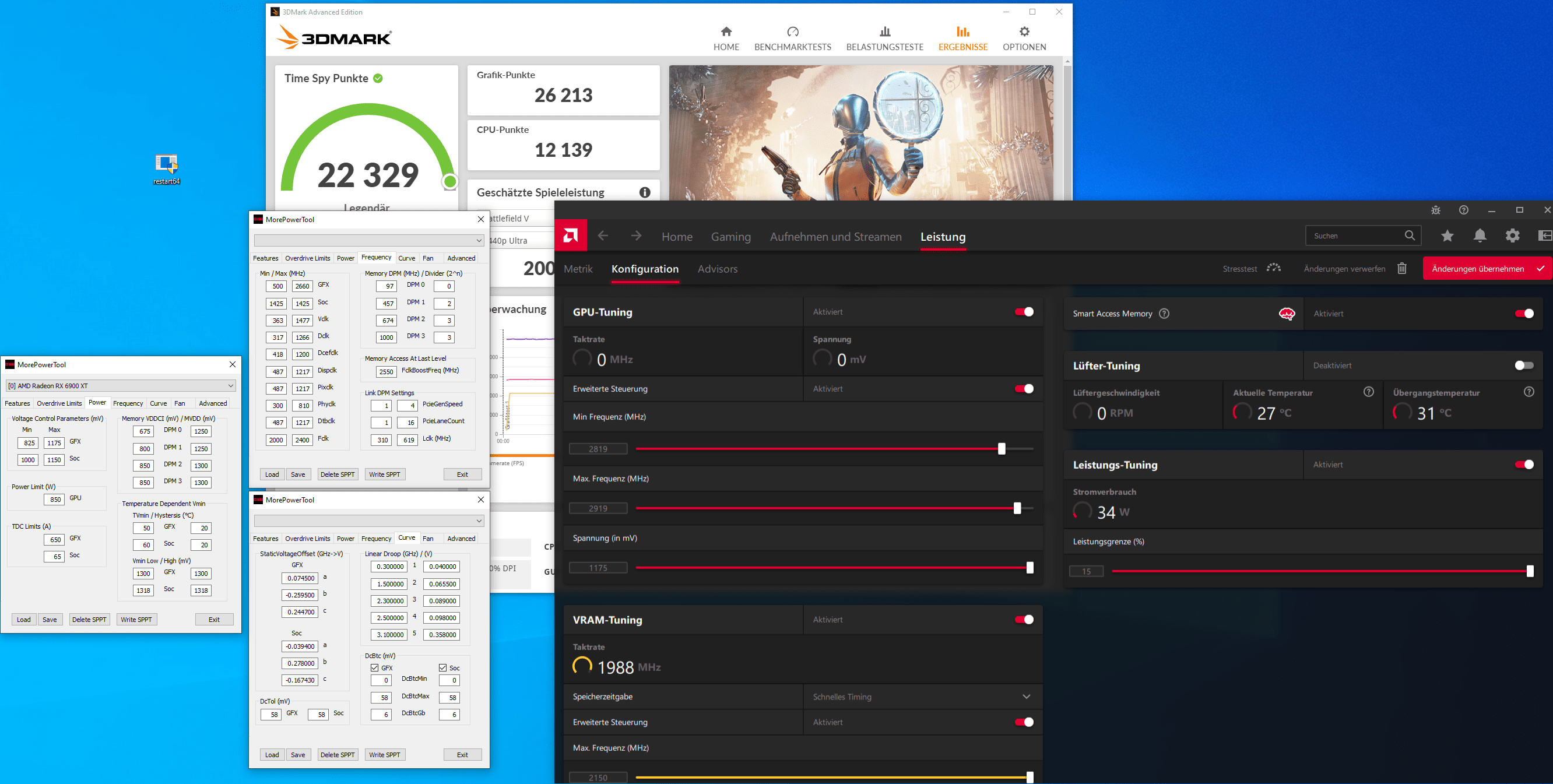The image size is (1553, 784).
Task: Go back with the Radeon back arrow
Action: (603, 235)
